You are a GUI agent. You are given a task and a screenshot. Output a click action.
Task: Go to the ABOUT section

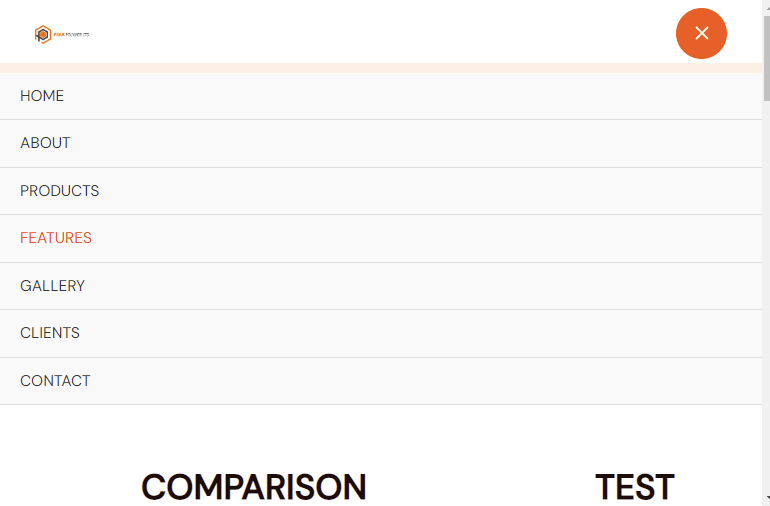tap(381, 143)
